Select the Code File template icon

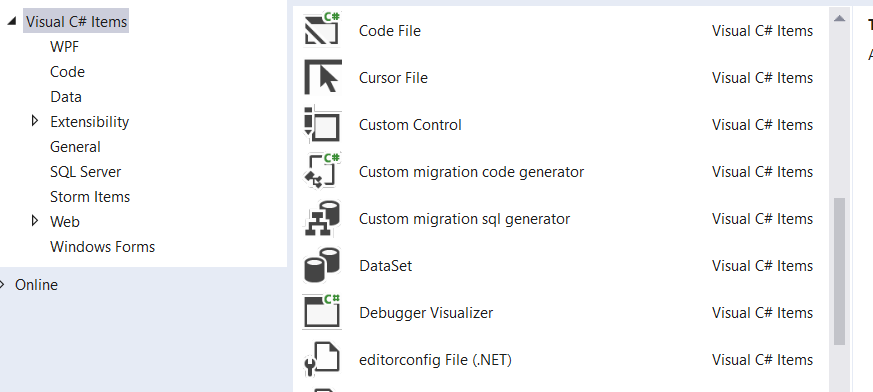coord(322,29)
